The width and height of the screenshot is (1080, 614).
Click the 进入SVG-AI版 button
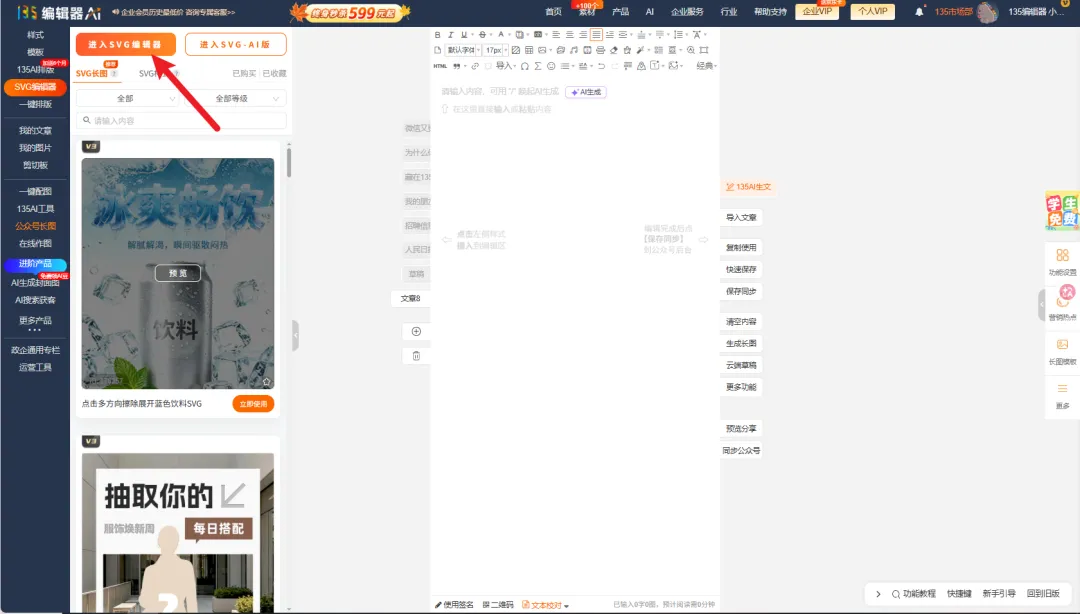(x=236, y=44)
